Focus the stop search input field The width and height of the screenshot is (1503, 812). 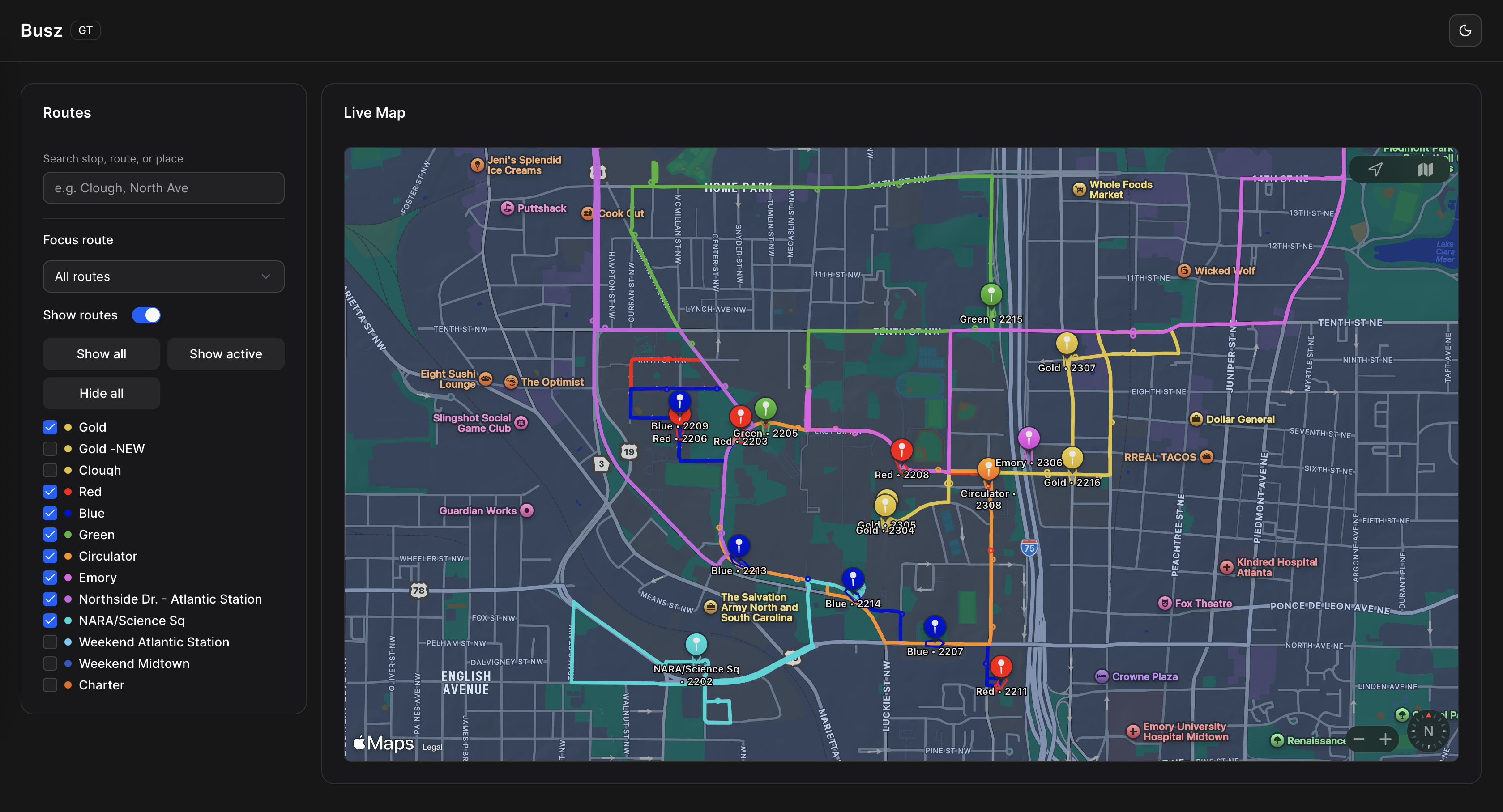(x=163, y=188)
